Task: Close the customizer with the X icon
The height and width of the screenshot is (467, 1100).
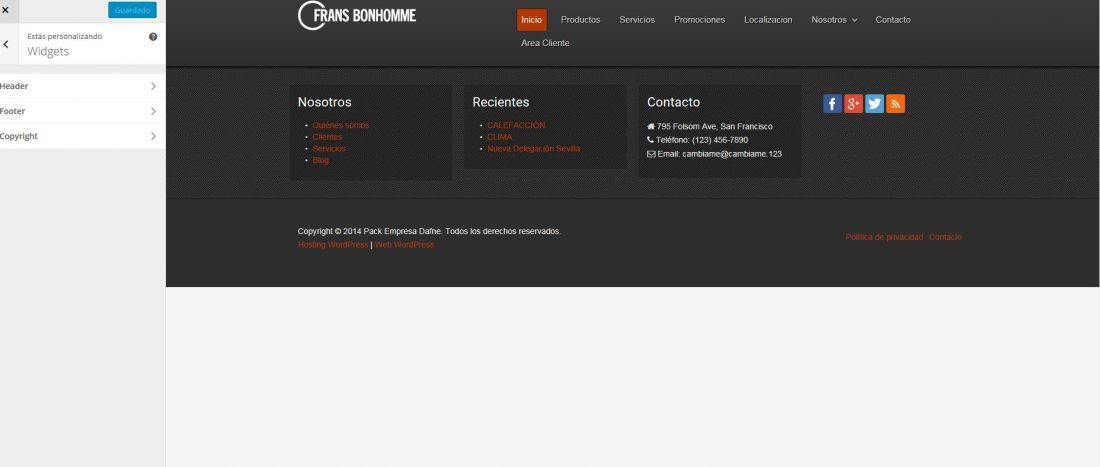Action: point(6,10)
